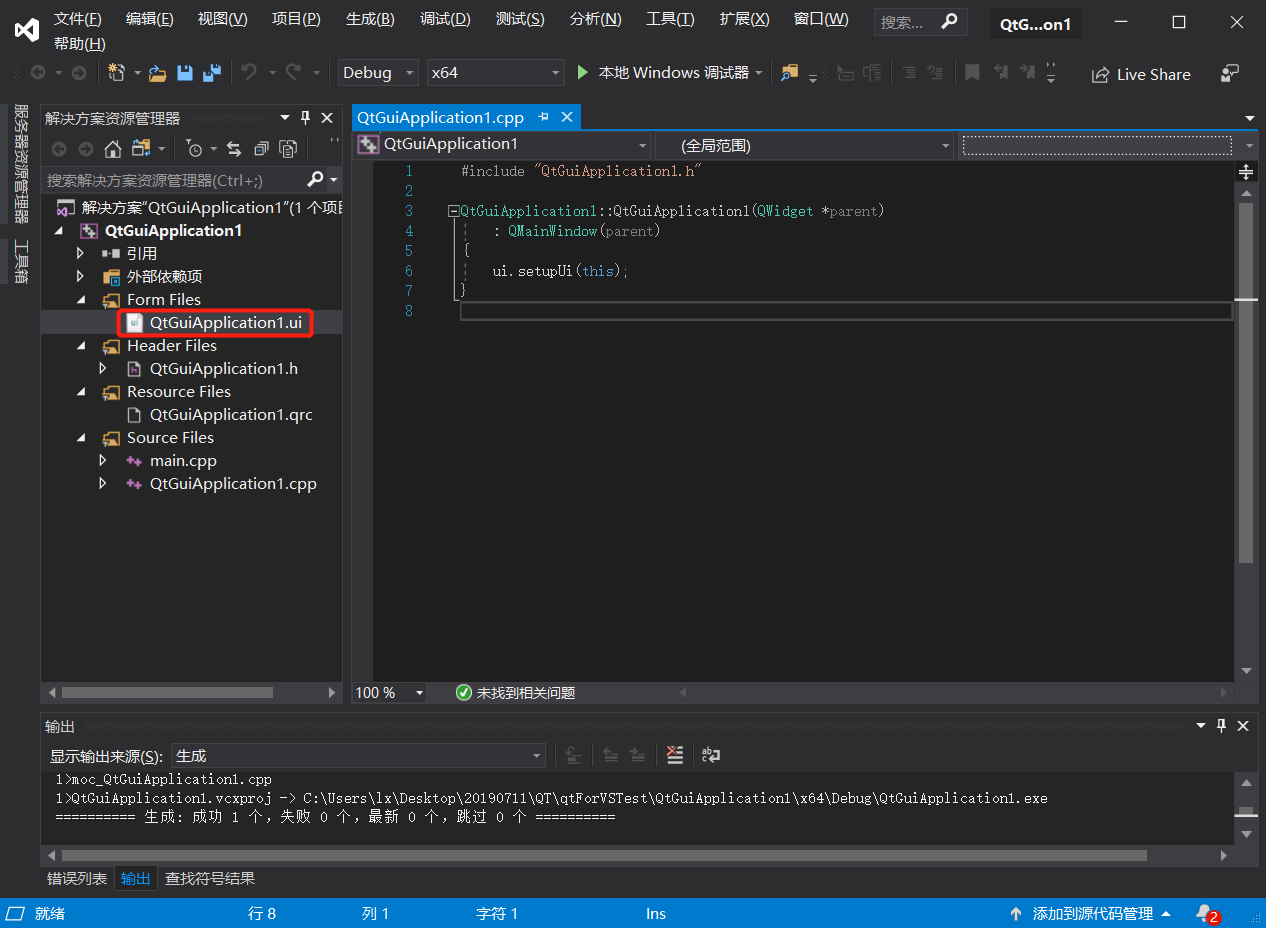Pin the QtGuiApplication1.cpp document tab
Image resolution: width=1266 pixels, height=928 pixels.
click(543, 117)
